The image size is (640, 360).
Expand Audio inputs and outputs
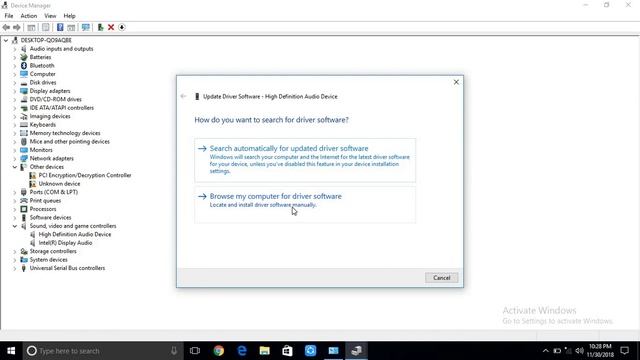[x=15, y=49]
